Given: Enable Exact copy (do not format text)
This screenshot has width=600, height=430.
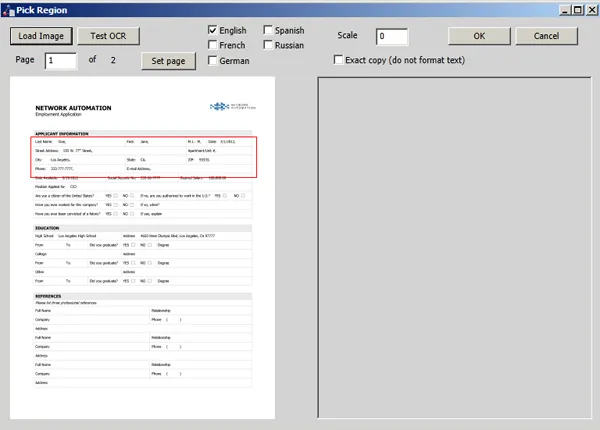Looking at the screenshot, I should tap(338, 60).
